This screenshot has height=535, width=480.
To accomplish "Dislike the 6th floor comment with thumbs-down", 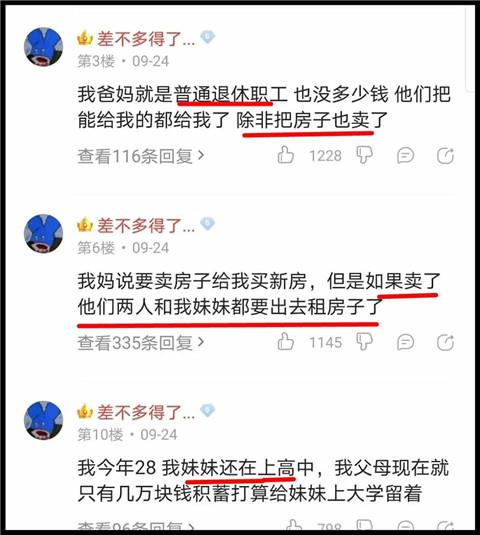I will pos(364,342).
